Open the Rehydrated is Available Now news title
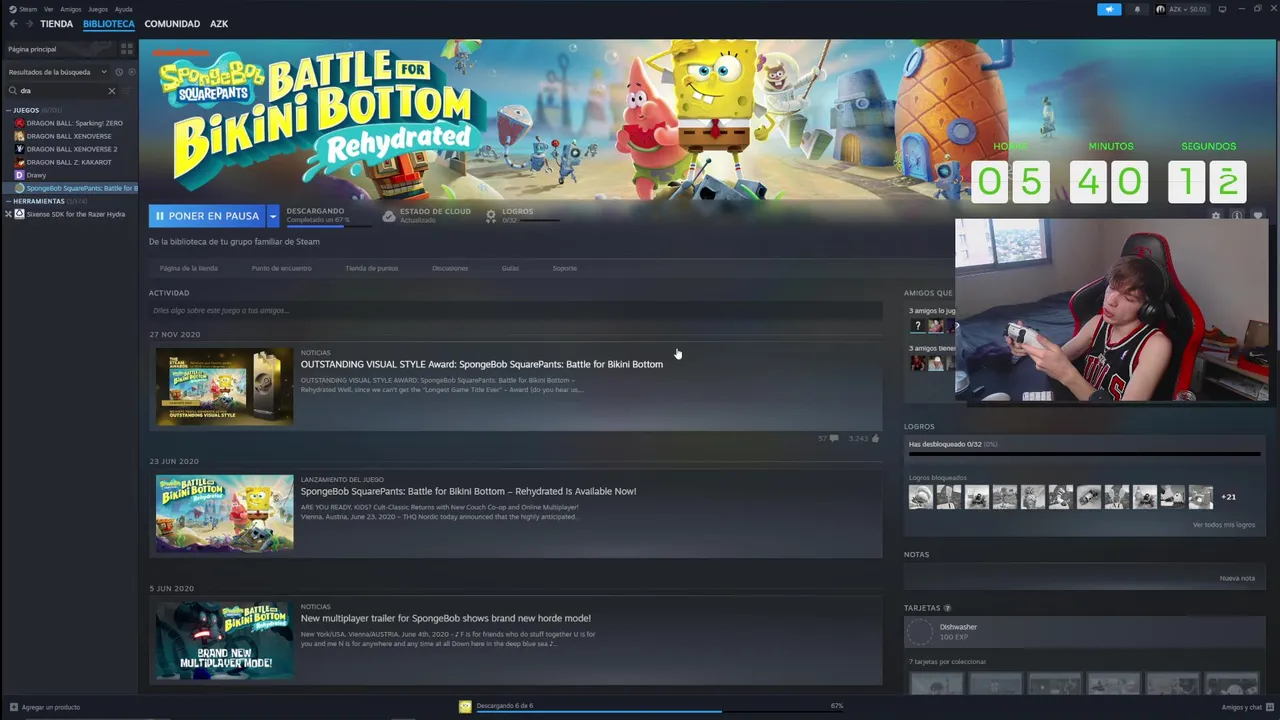Screen dimensions: 1280x720 tap(468, 491)
